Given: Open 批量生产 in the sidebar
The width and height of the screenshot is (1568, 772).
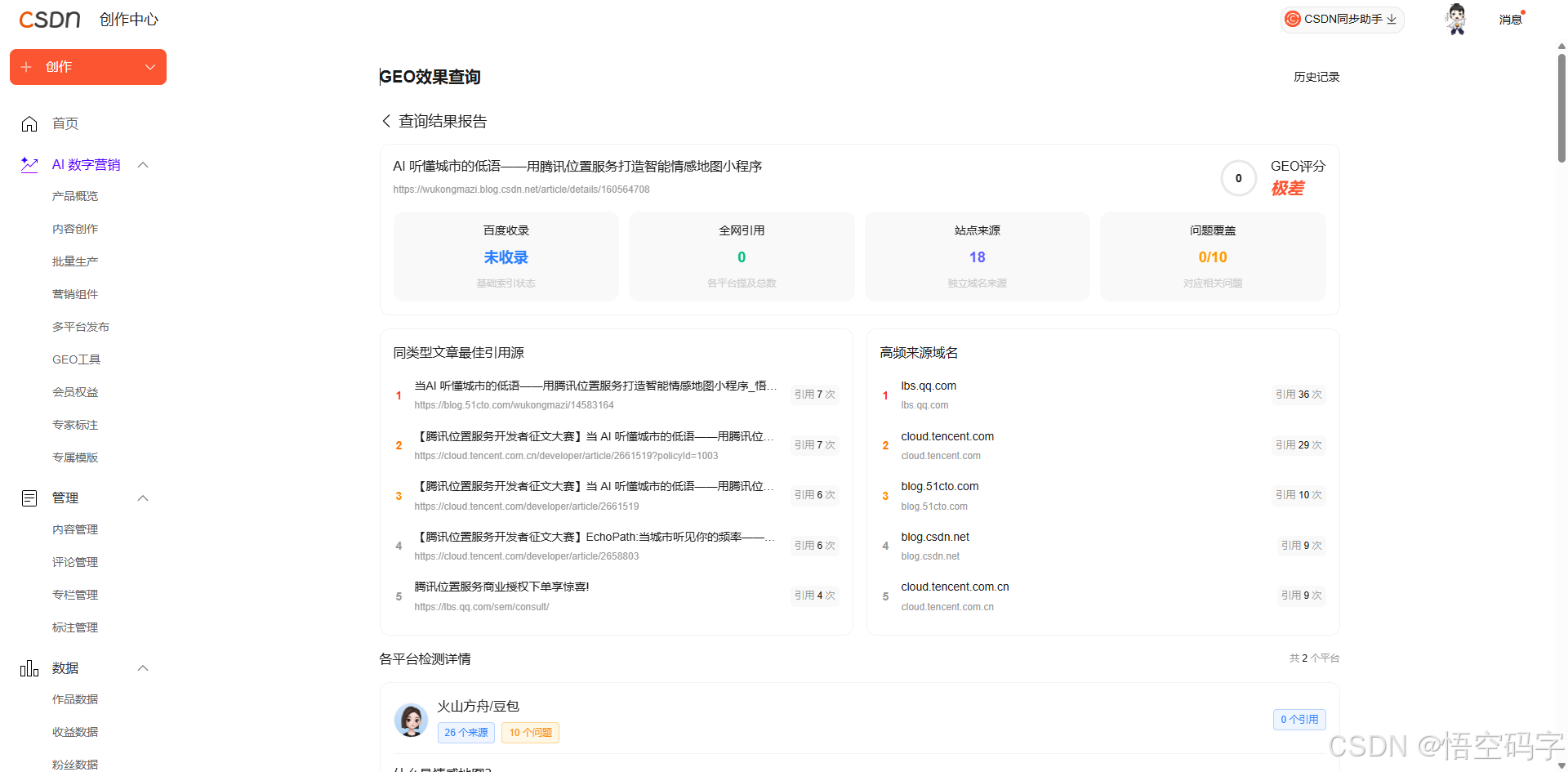Looking at the screenshot, I should click(x=75, y=261).
